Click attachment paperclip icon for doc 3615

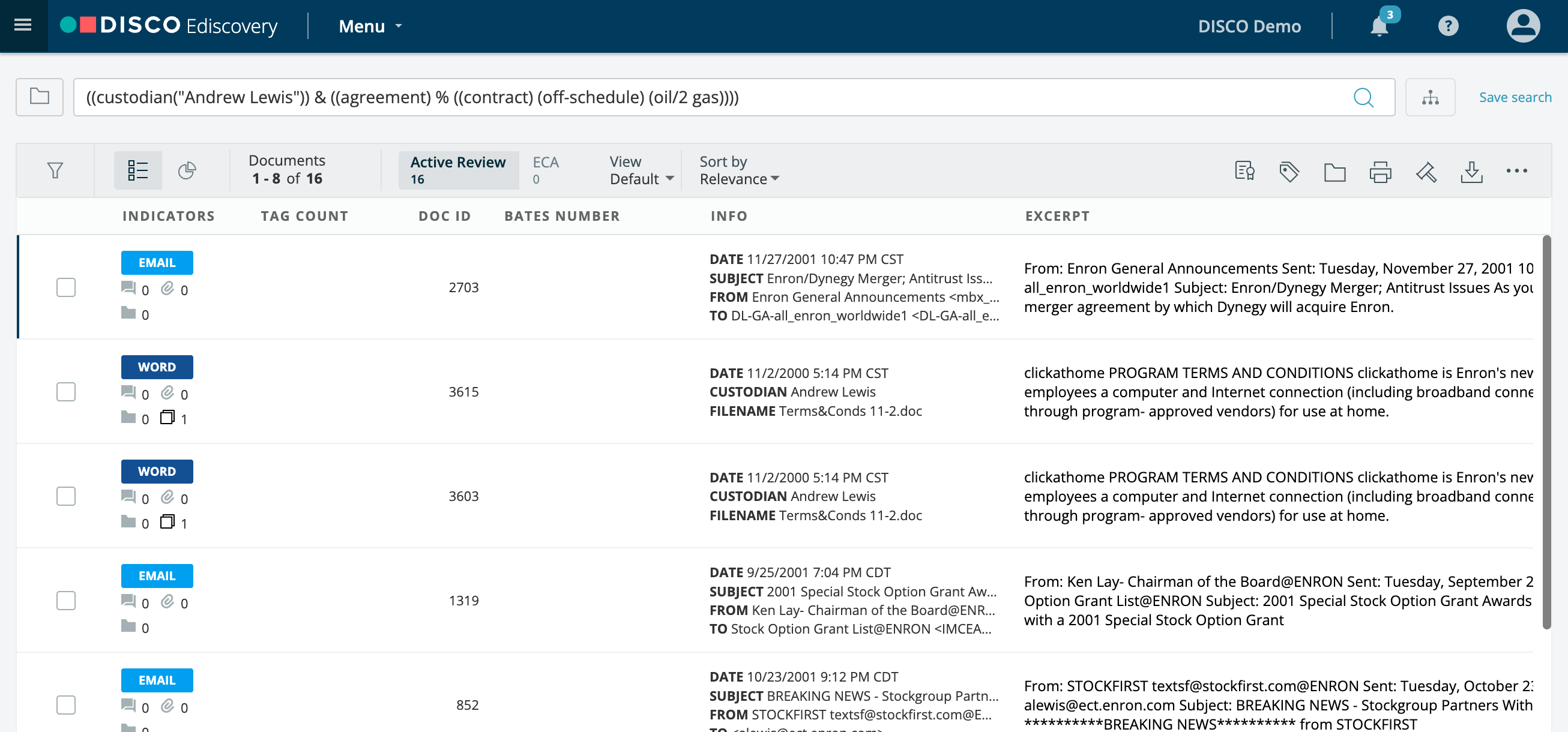pyautogui.click(x=167, y=392)
